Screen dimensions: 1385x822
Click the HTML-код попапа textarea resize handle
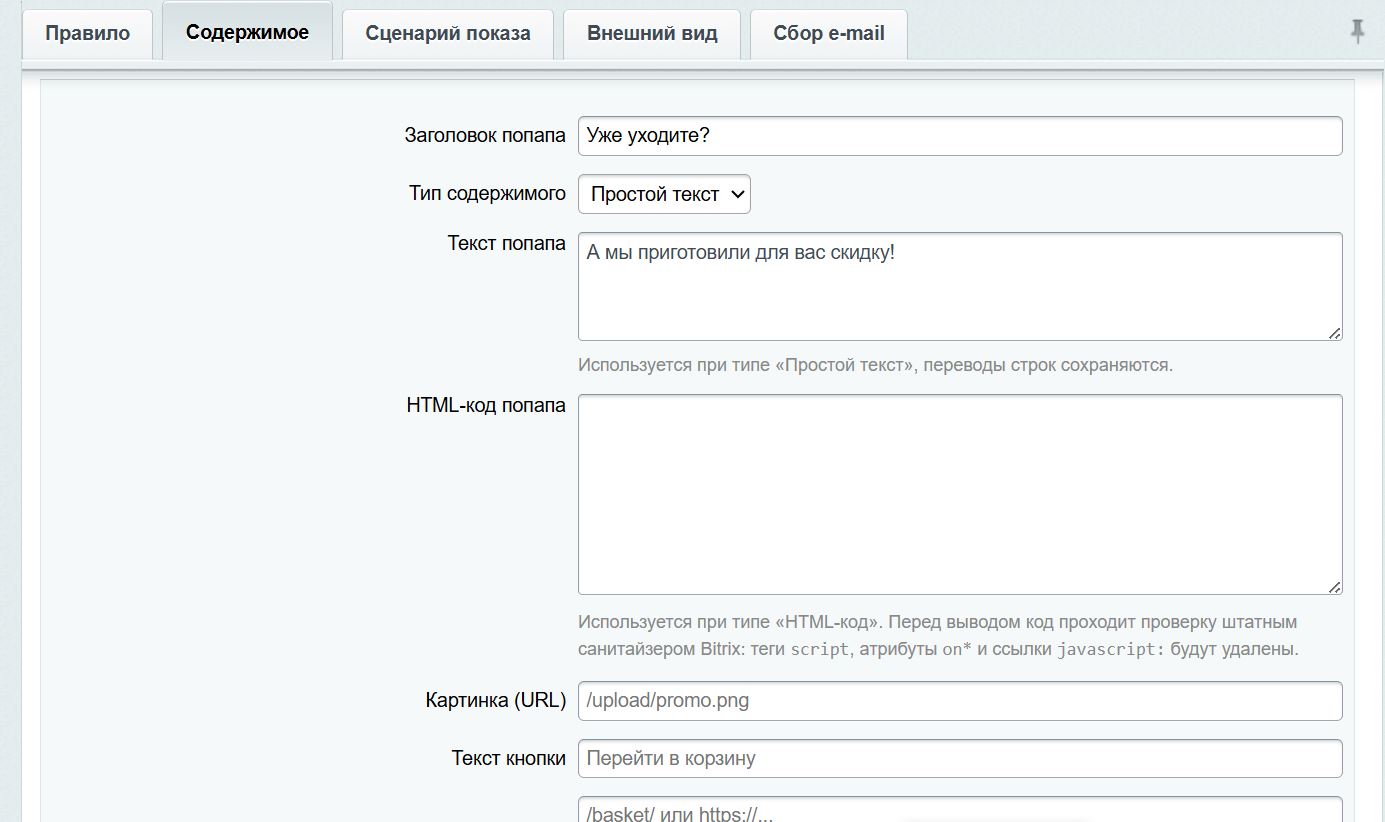click(x=1334, y=587)
